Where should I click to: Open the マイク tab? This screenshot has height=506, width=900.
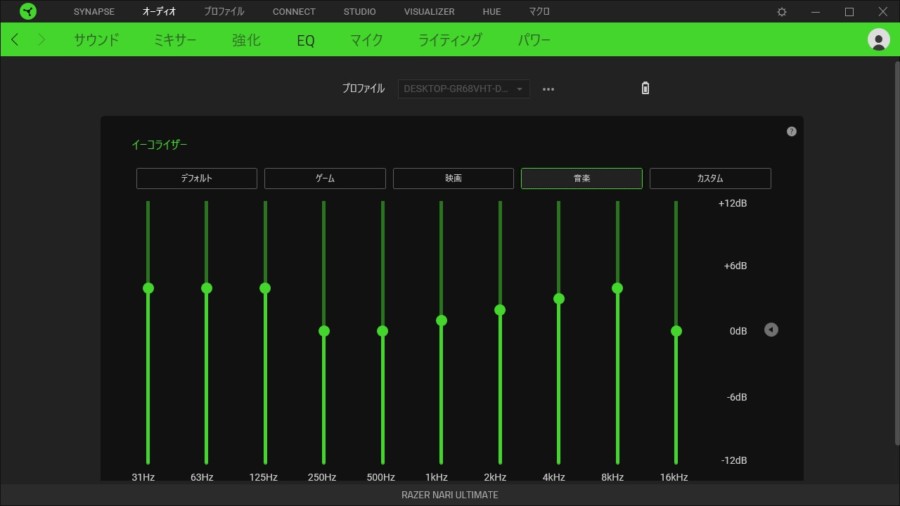click(366, 40)
